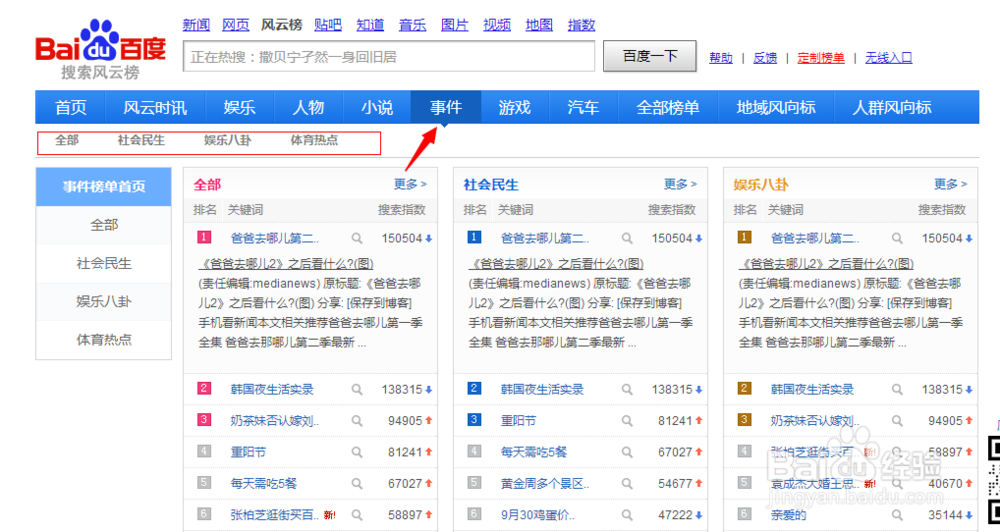Search icon beside 9月30鸡蛋价 entry

pyautogui.click(x=628, y=515)
